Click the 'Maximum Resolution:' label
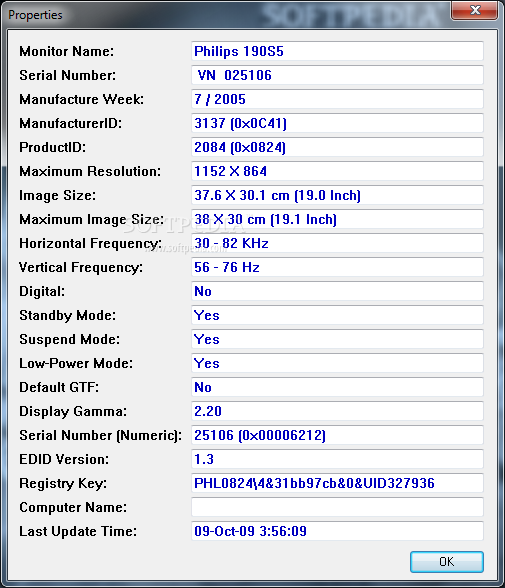The height and width of the screenshot is (588, 505). (x=90, y=171)
